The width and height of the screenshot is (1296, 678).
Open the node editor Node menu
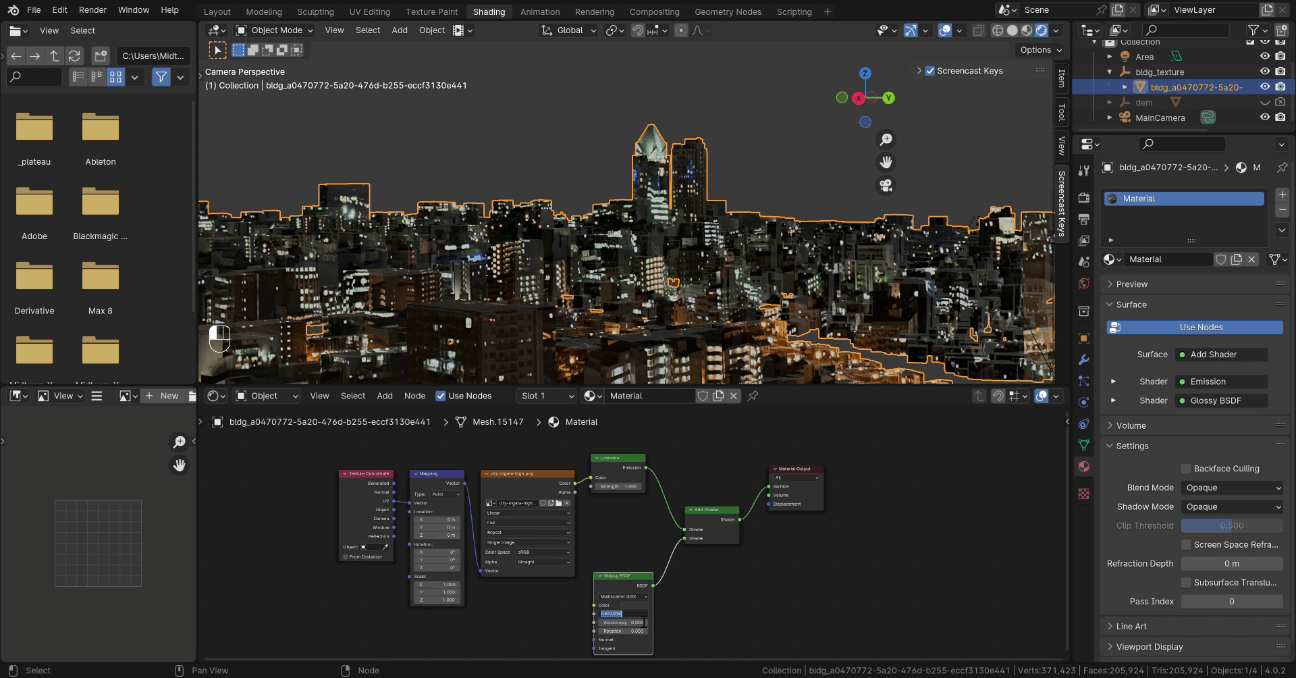click(x=414, y=396)
